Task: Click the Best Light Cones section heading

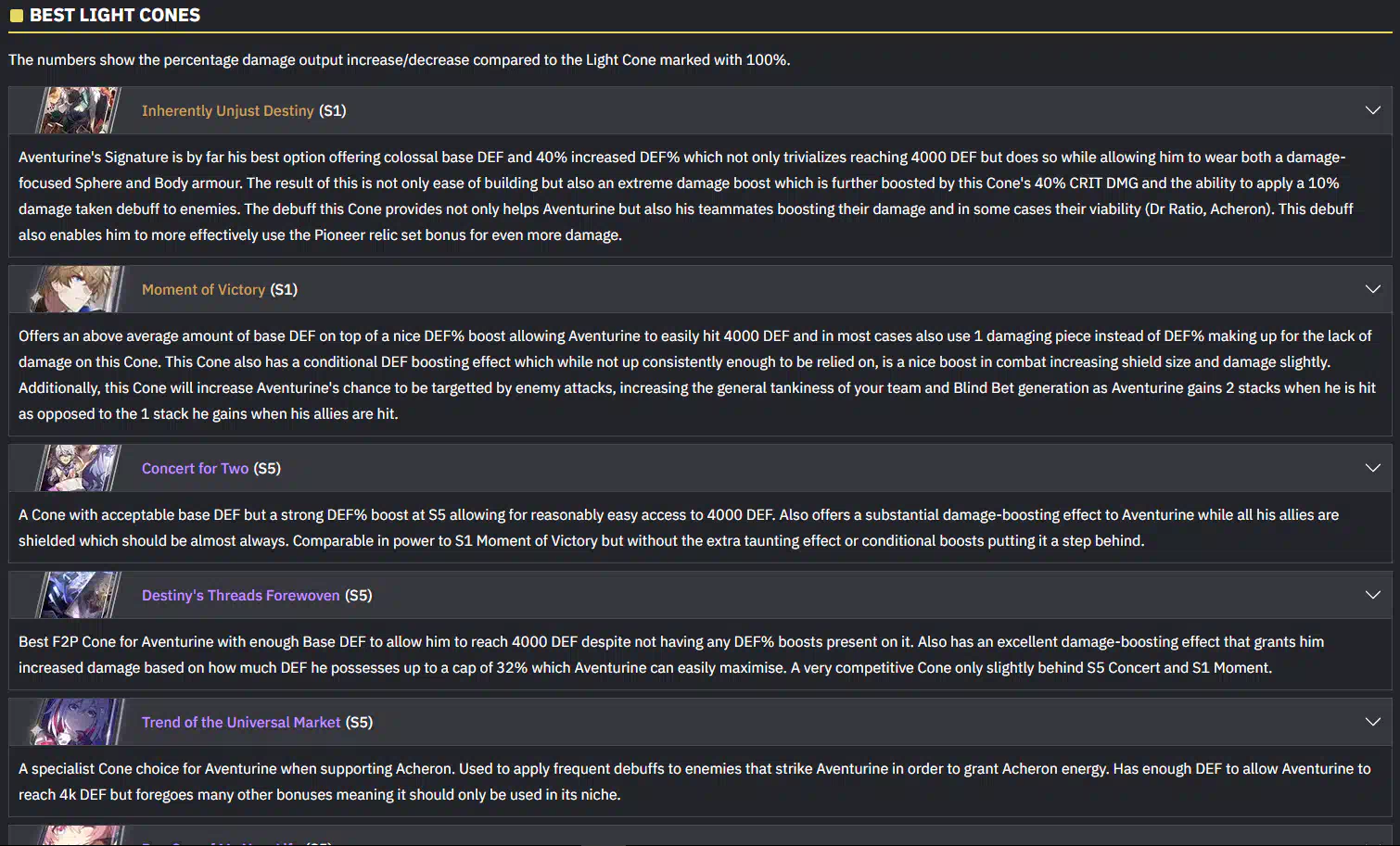Action: pyautogui.click(x=115, y=15)
